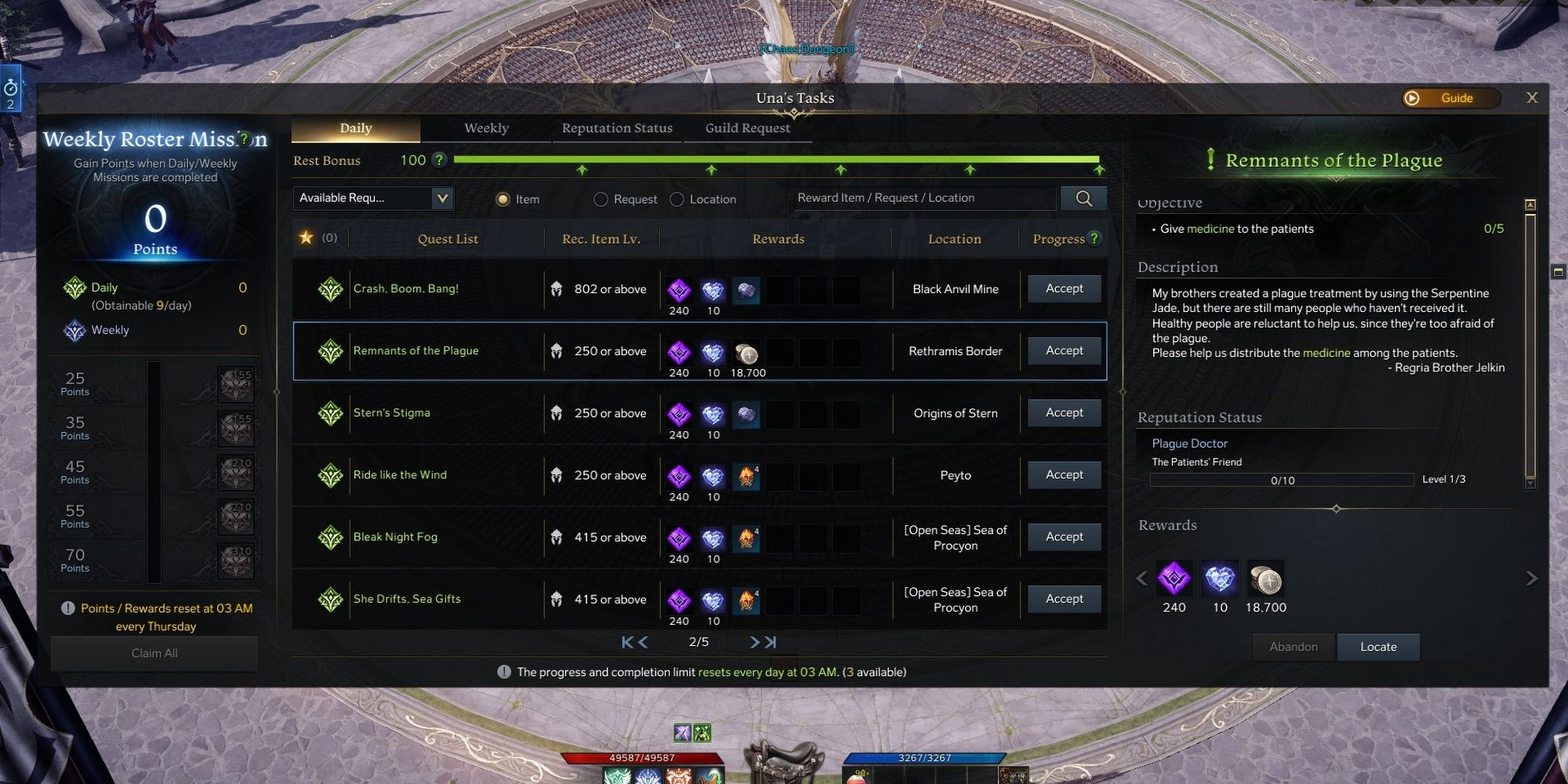This screenshot has height=784, width=1568.
Task: Click the Locate button
Action: [1378, 647]
